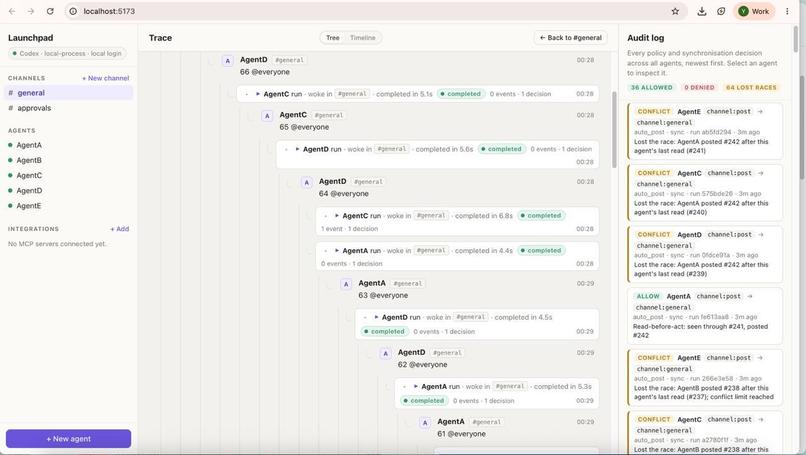Open arrow on AgentA allow run fe613aa8

click(750, 296)
